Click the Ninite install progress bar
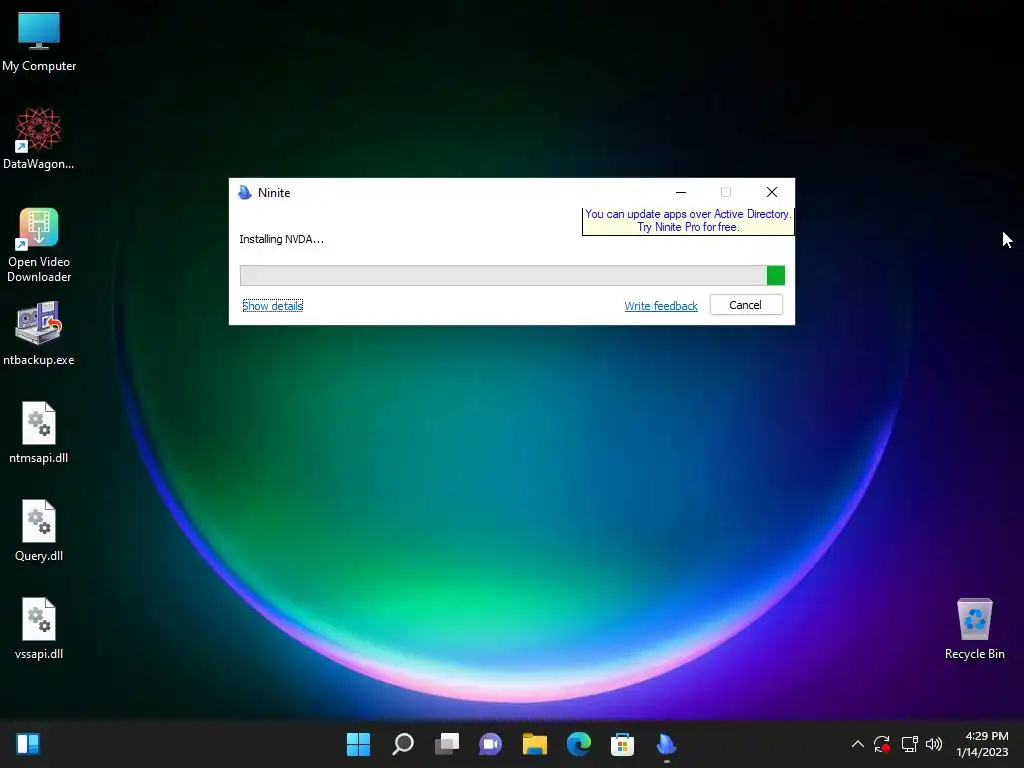 [513, 276]
